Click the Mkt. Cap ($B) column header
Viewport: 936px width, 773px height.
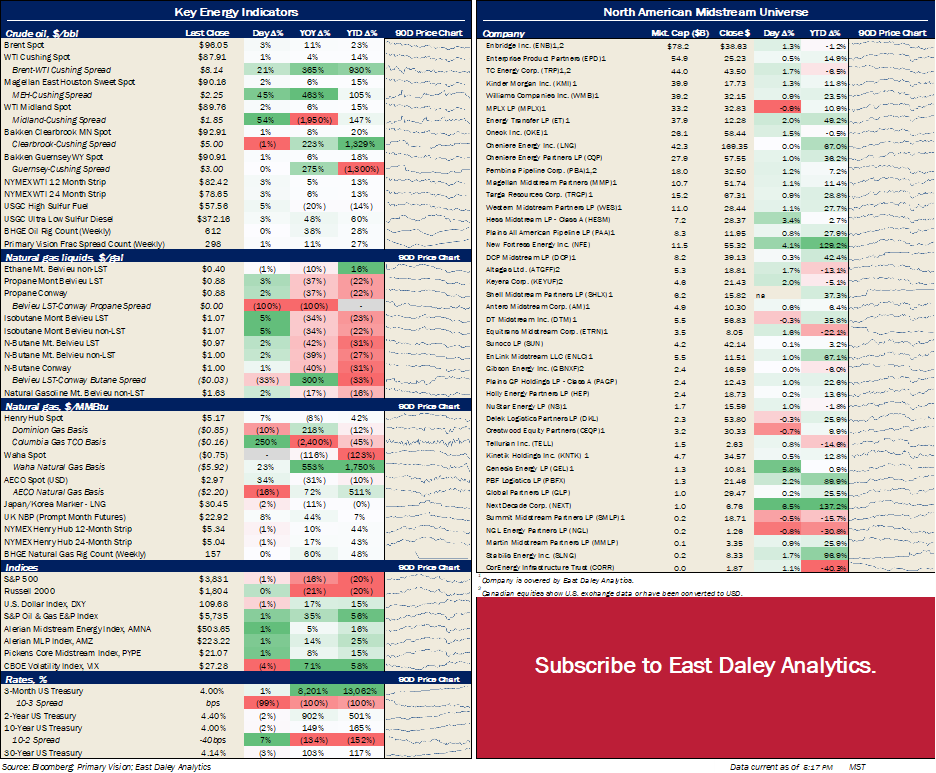(x=680, y=33)
